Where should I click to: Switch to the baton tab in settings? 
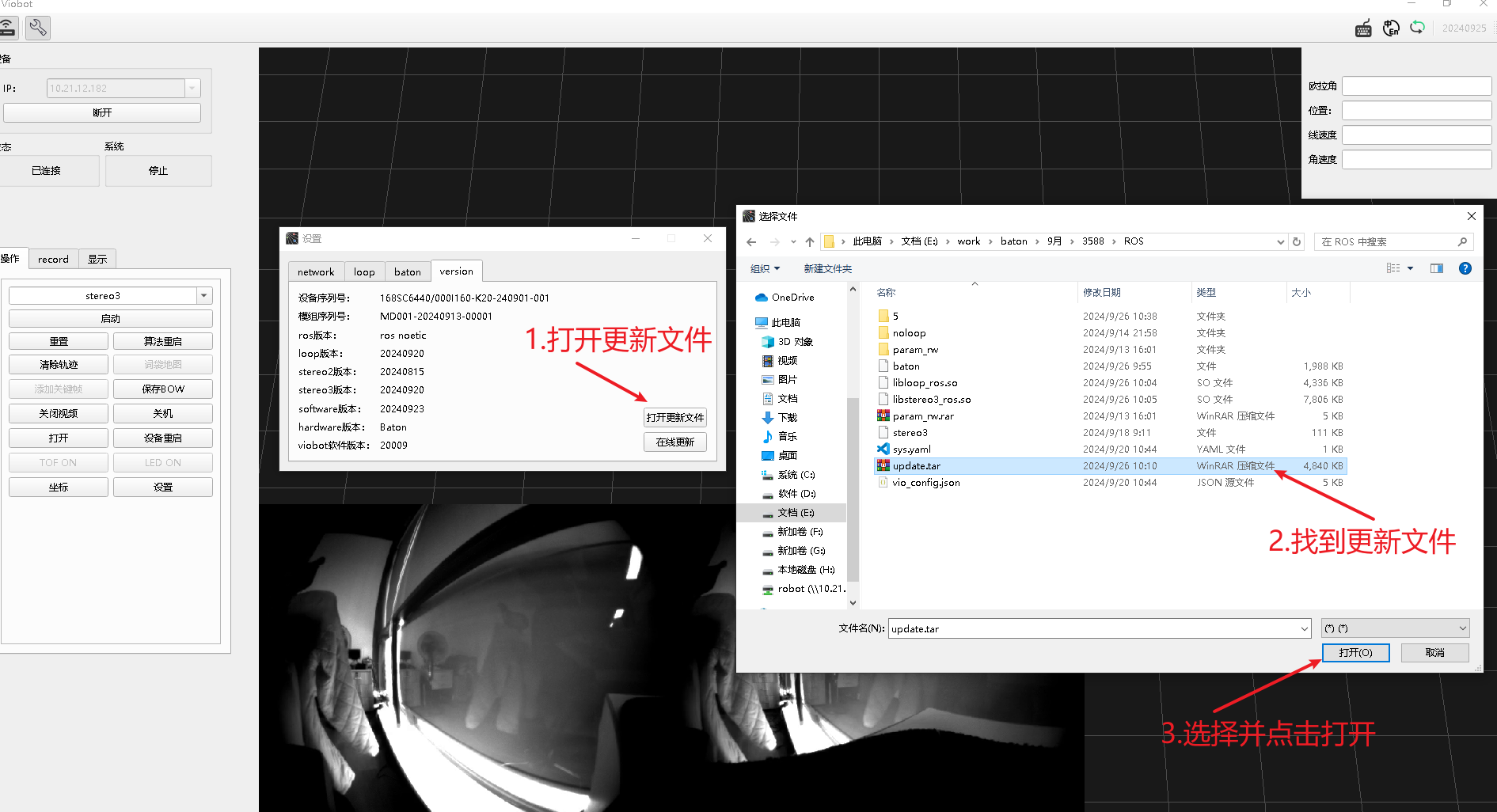pyautogui.click(x=408, y=271)
